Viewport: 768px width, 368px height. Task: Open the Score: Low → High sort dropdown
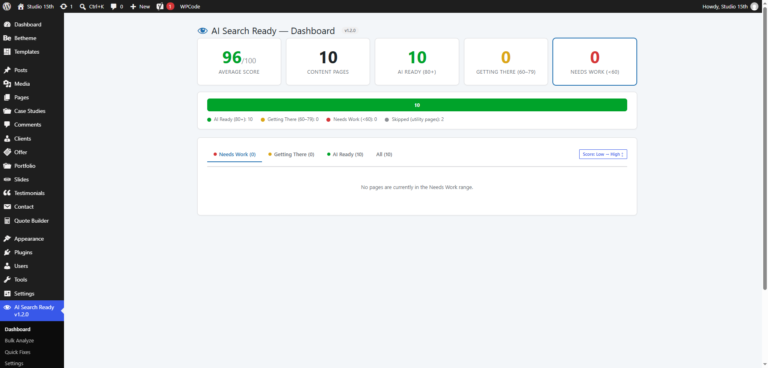[x=603, y=154]
